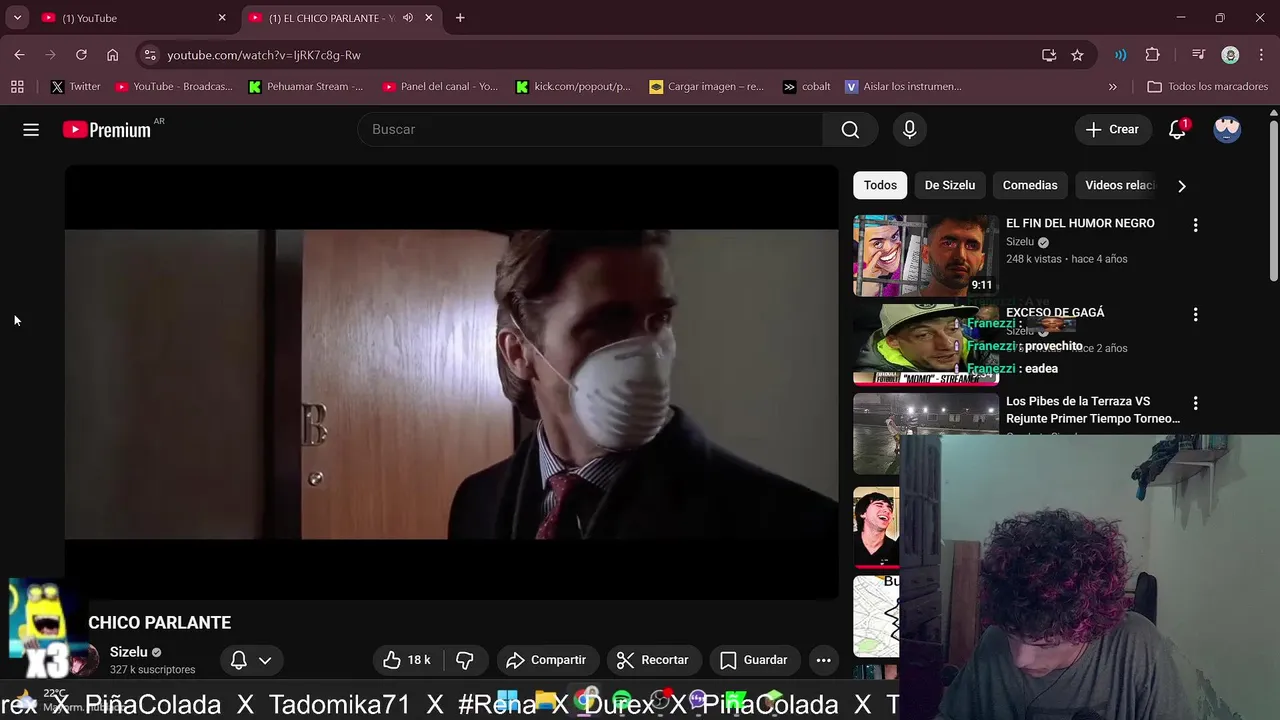Install app icon in address bar
Image resolution: width=1280 pixels, height=720 pixels.
coord(1049,55)
